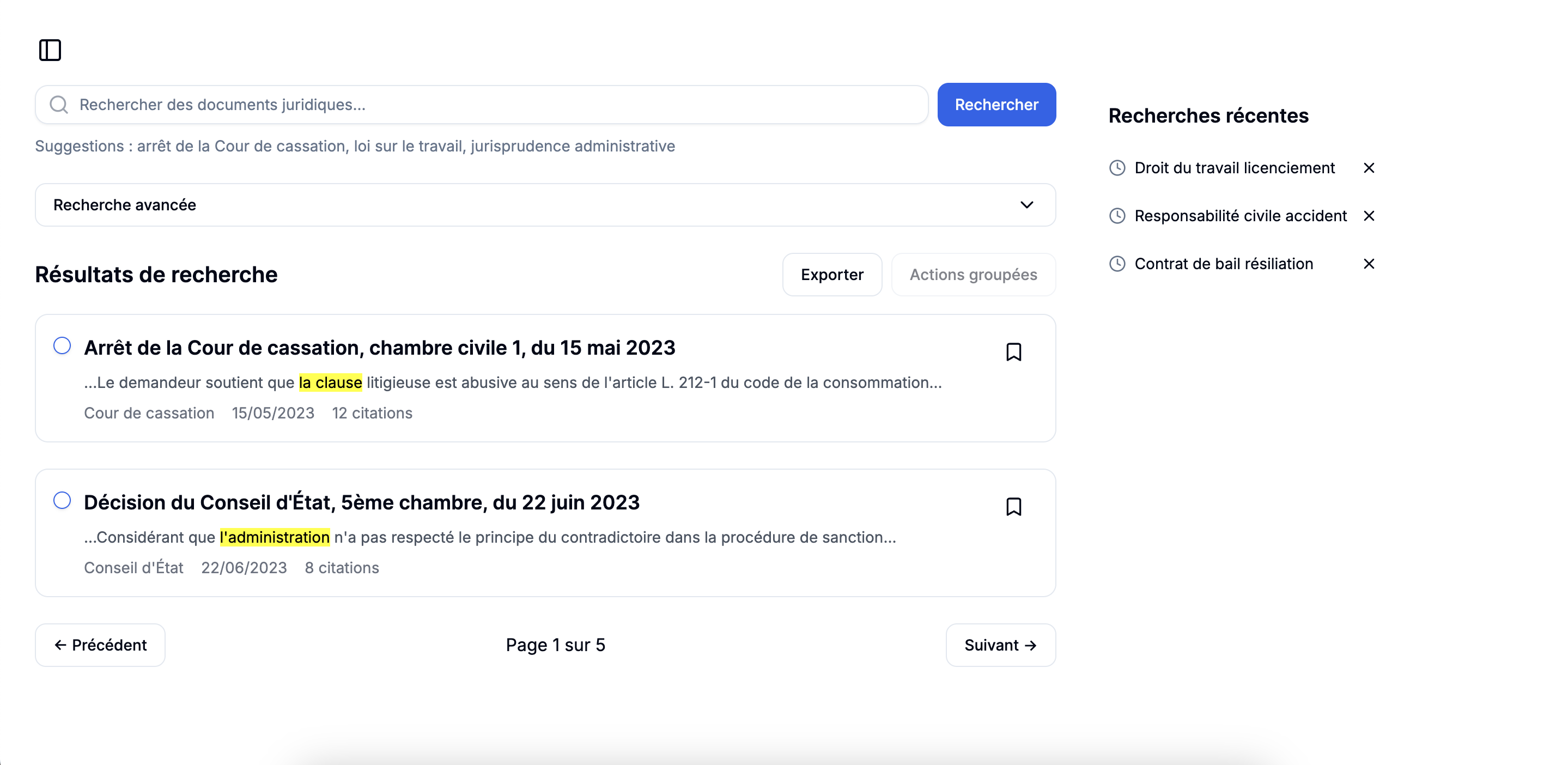
Task: Click the 'Résultats de recherche' heading
Action: click(156, 275)
